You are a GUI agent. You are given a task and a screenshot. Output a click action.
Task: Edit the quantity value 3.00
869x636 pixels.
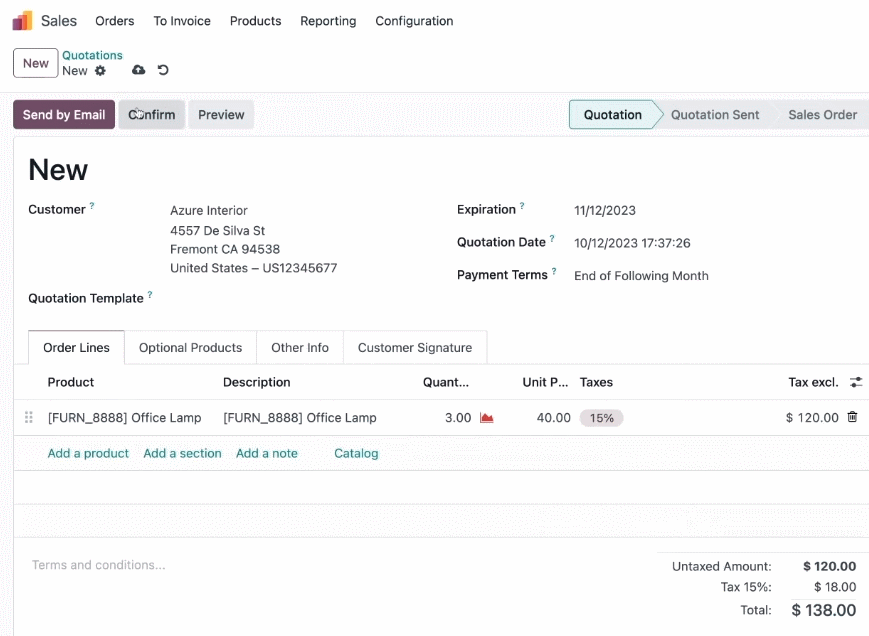point(458,418)
